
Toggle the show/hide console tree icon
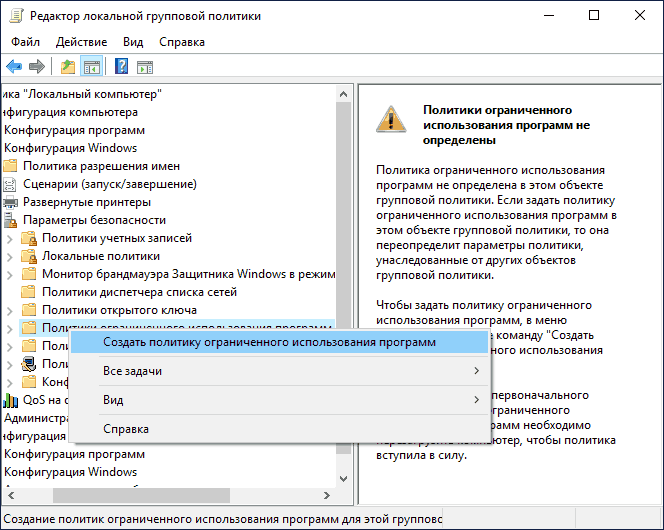click(x=91, y=67)
